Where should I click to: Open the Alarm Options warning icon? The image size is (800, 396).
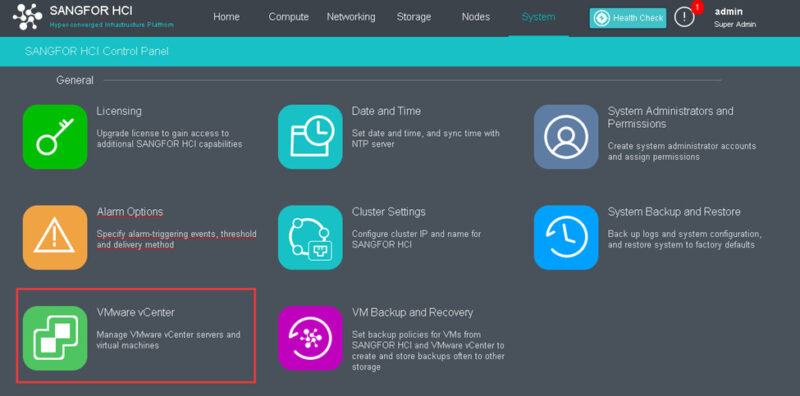(55, 237)
